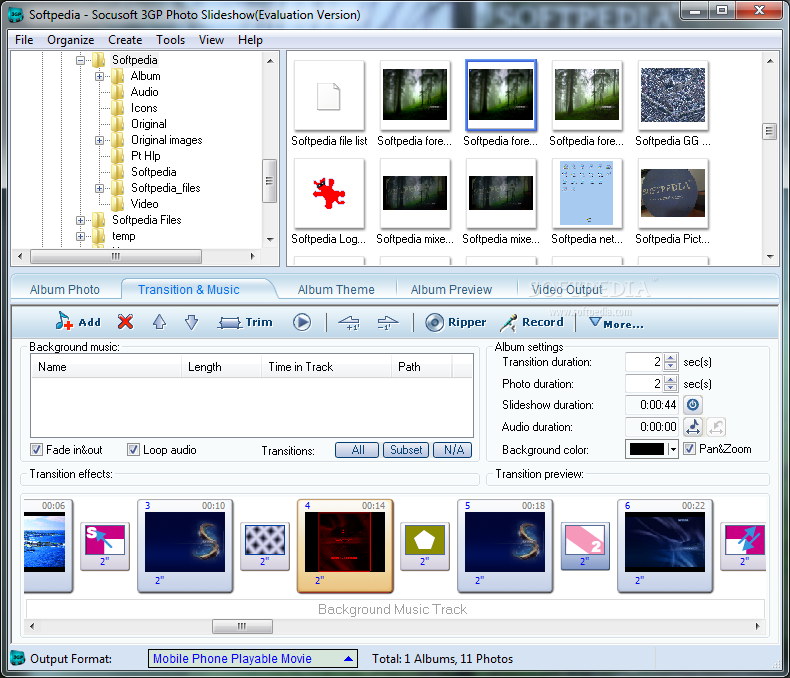Switch to the Album Preview tab
The image size is (790, 678).
pyautogui.click(x=451, y=290)
